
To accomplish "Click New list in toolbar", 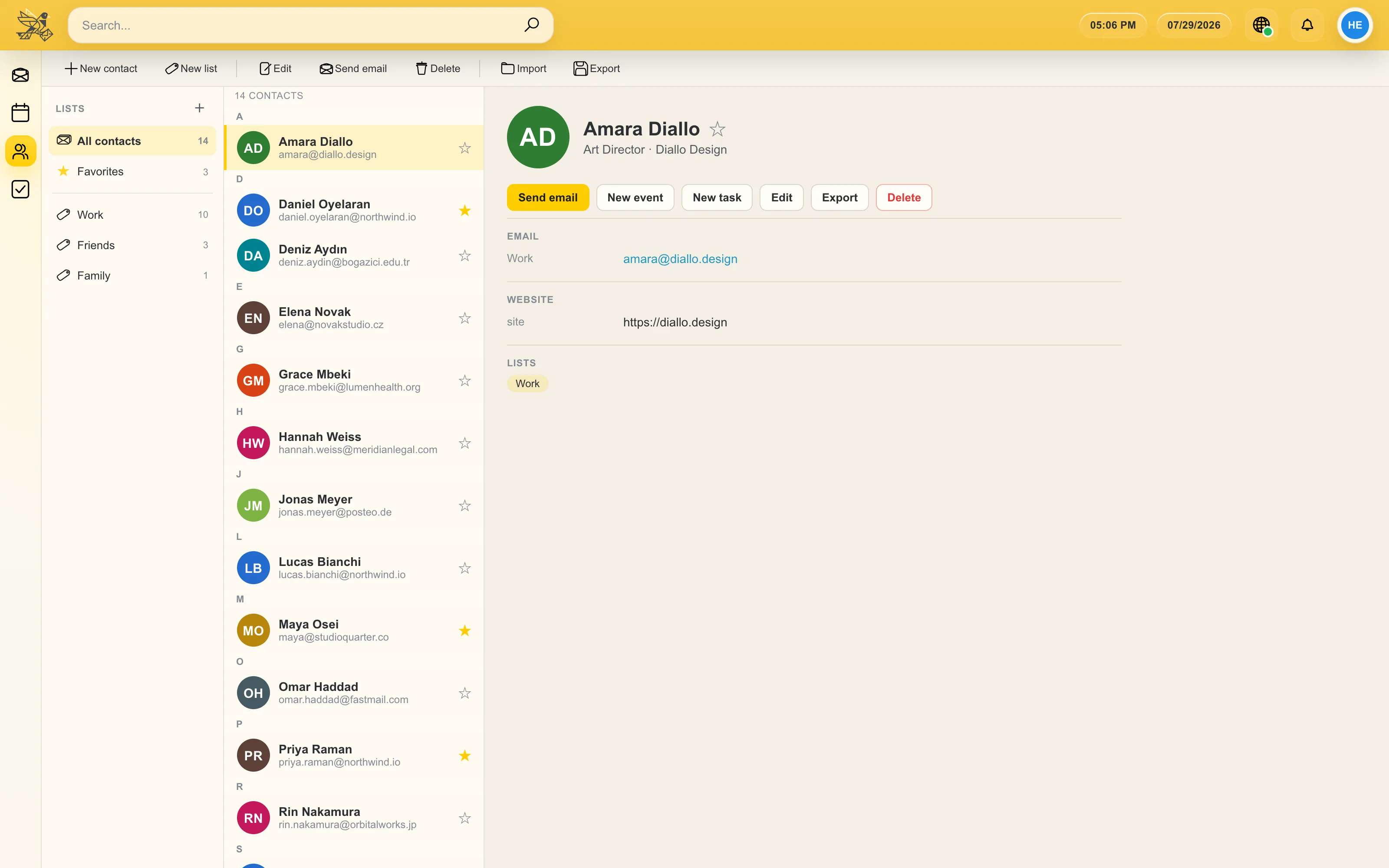I will click(191, 68).
